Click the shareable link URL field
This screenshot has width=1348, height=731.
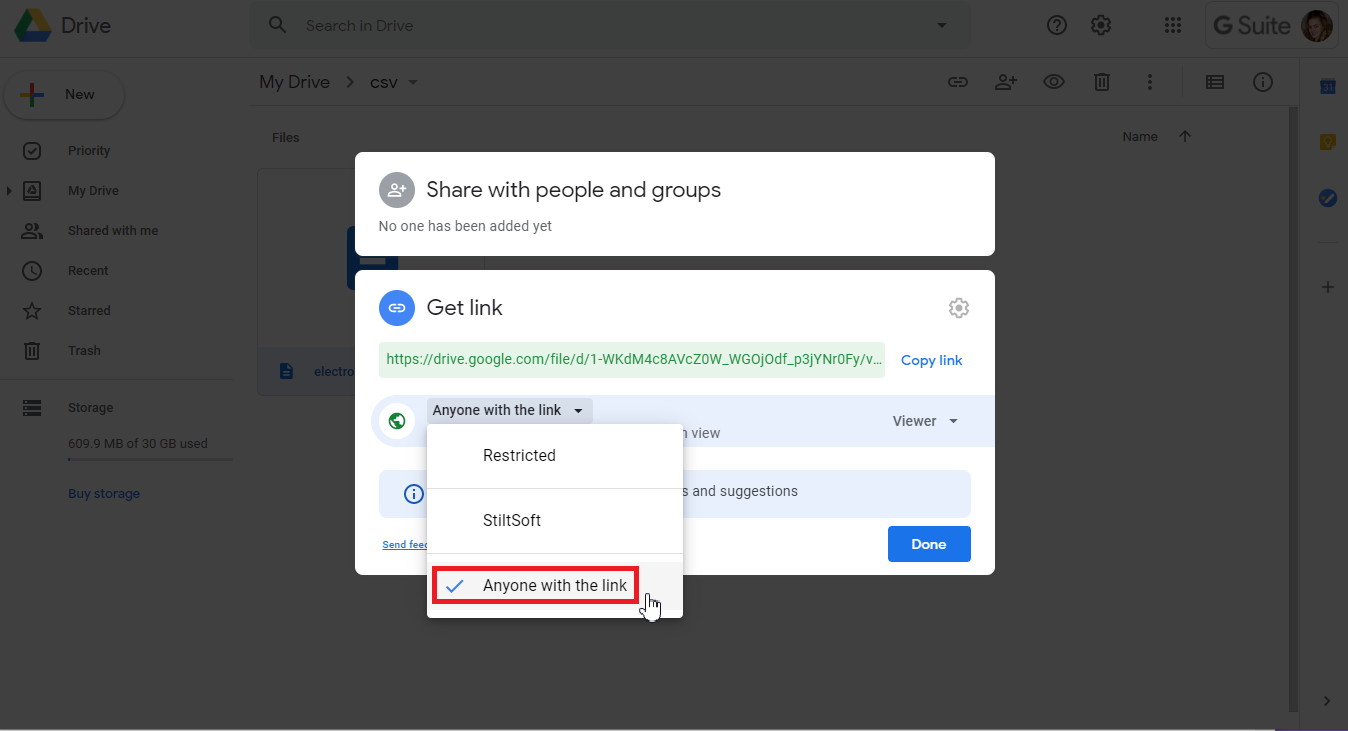tap(632, 360)
